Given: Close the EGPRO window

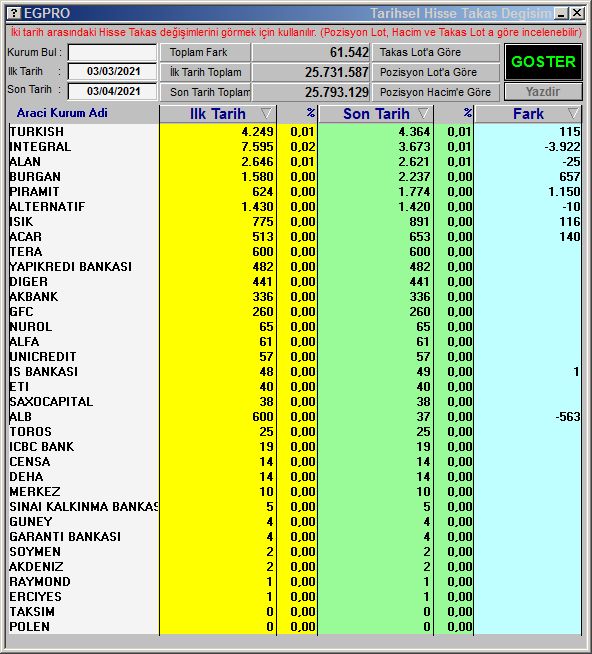Looking at the screenshot, I should 577,13.
